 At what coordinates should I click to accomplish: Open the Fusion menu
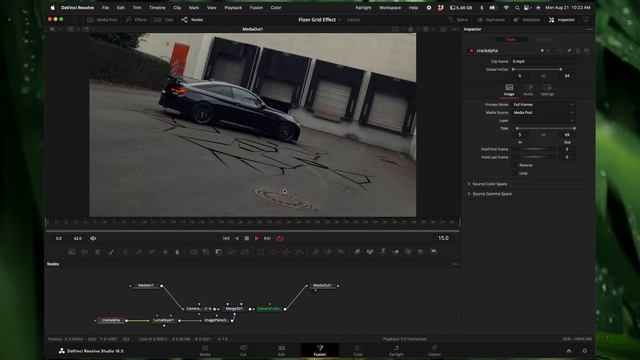(x=256, y=8)
